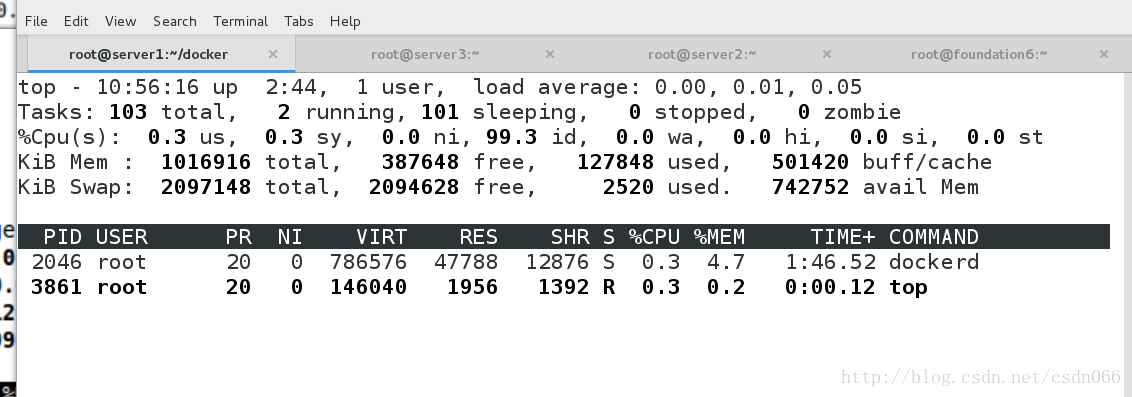The image size is (1132, 397).
Task: Click the 1:46.52 TIME+ value
Action: [830, 262]
